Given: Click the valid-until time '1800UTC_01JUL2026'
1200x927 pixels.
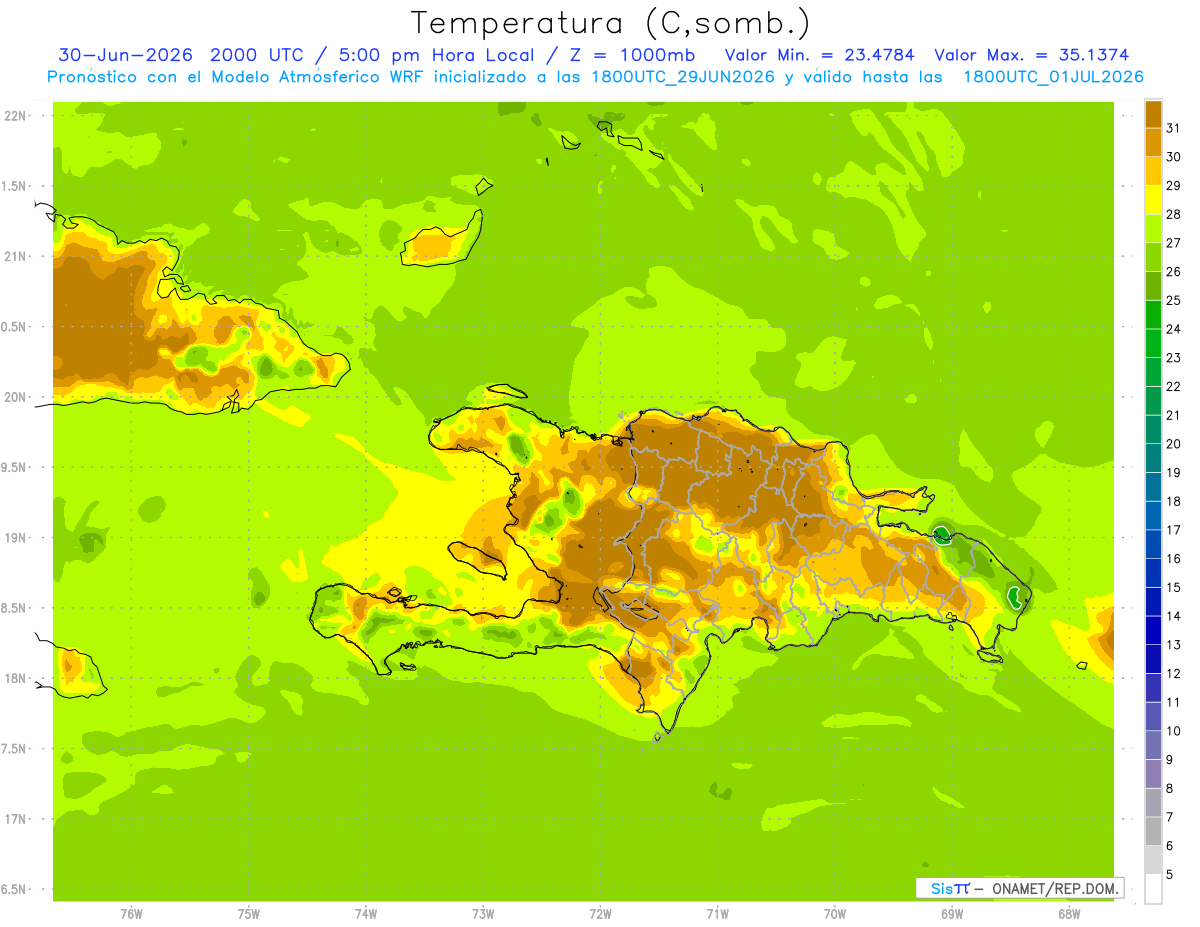Looking at the screenshot, I should pyautogui.click(x=1053, y=77).
